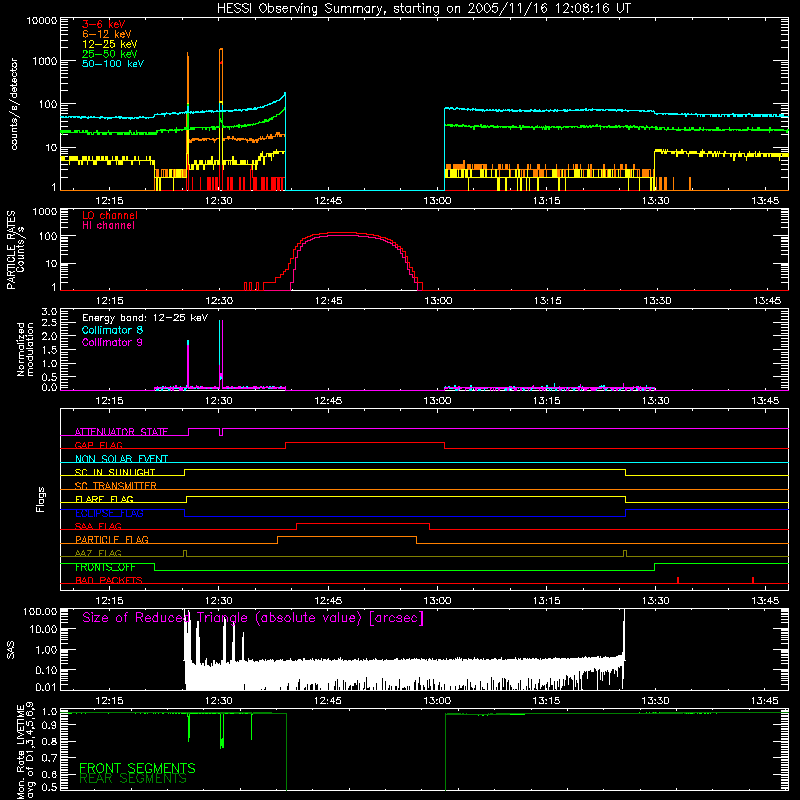Viewport: 800px width, 800px height.
Task: Click the 100.00 tick on SAS axis
Action: click(x=40, y=612)
